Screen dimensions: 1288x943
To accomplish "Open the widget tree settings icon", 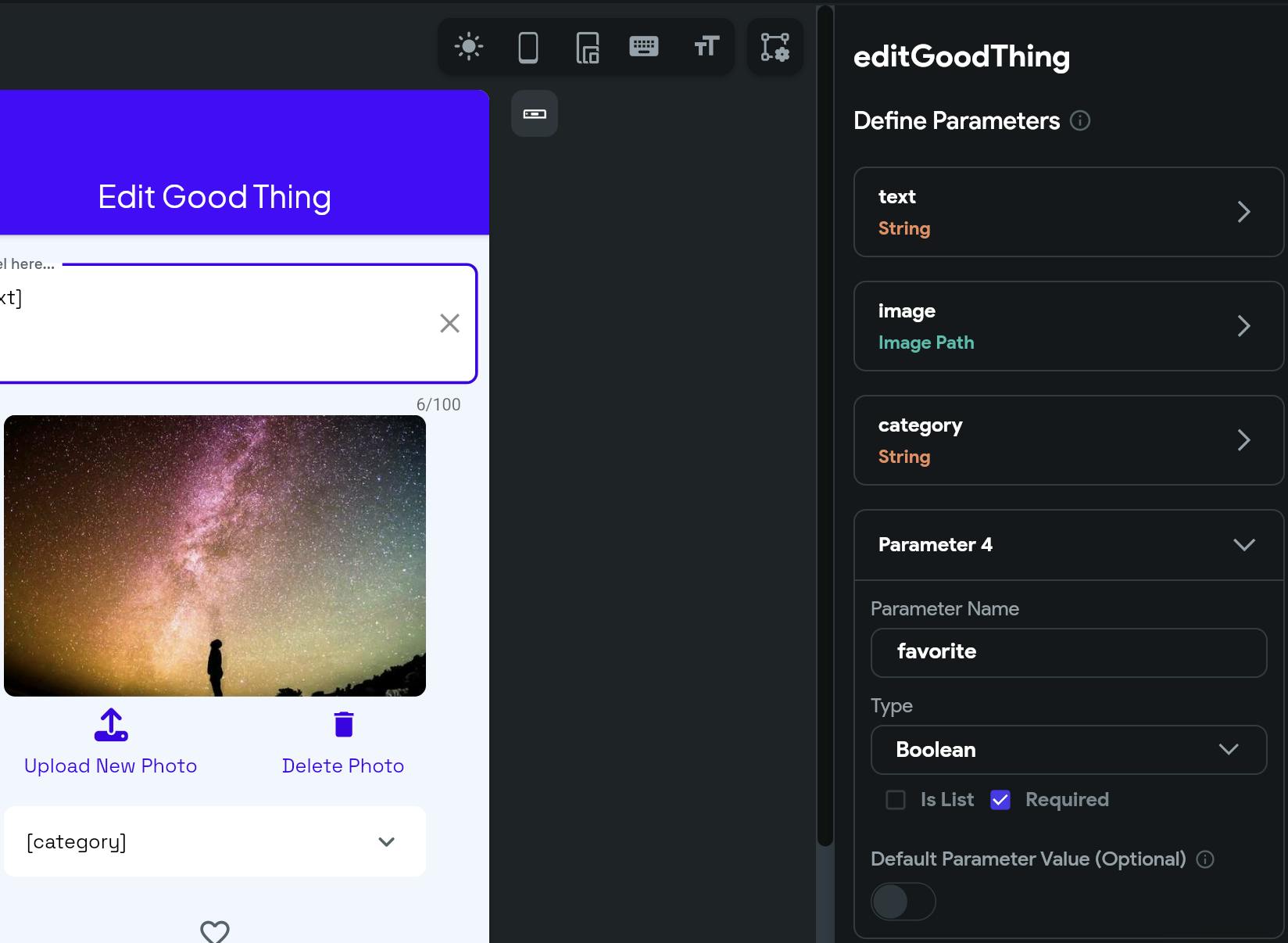I will [775, 47].
